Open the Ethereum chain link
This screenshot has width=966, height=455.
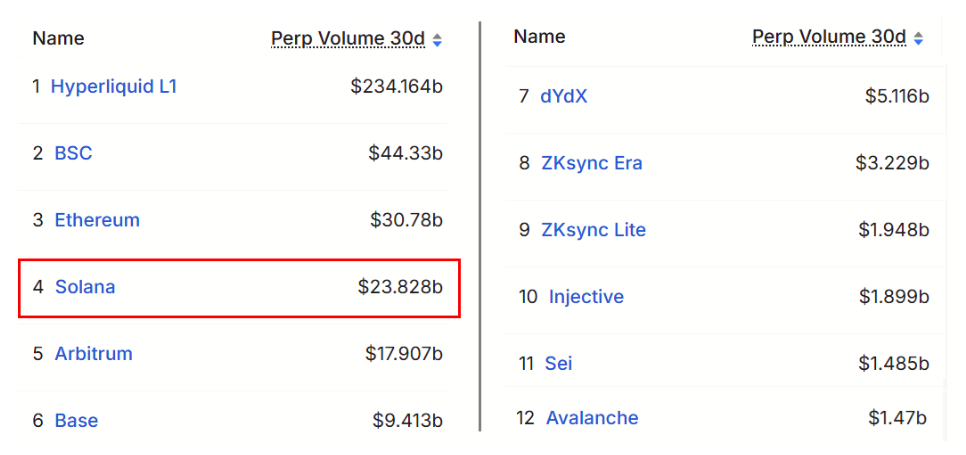pos(97,220)
